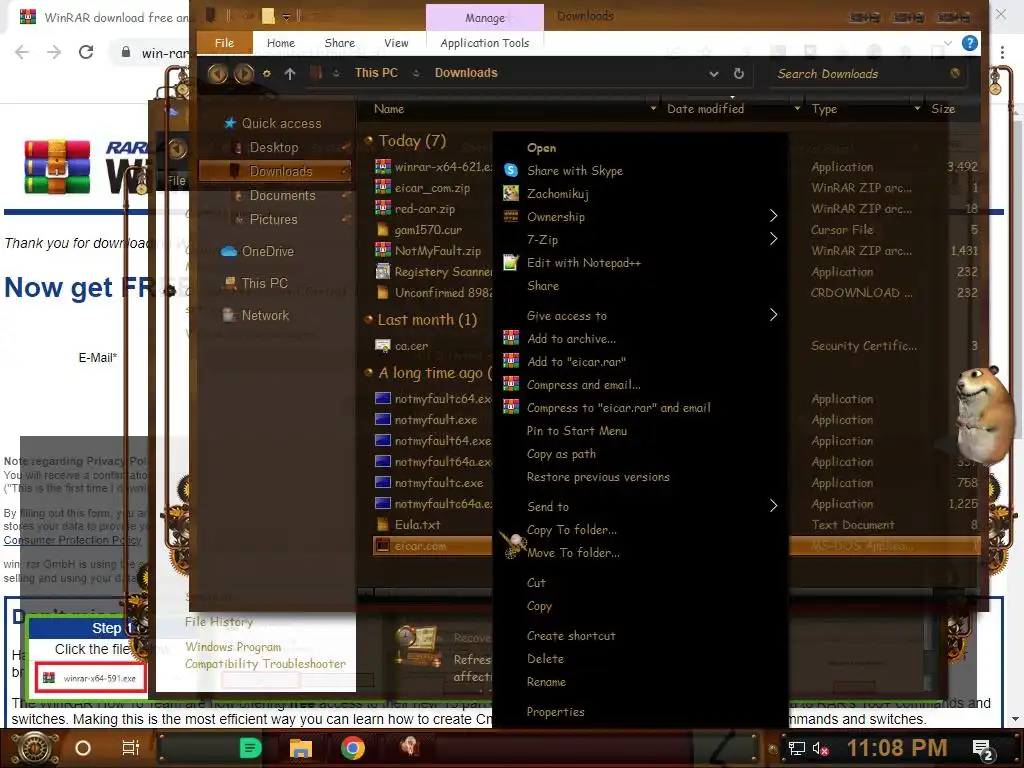Viewport: 1024px width, 768px height.
Task: Open green notes app on taskbar
Action: click(251, 748)
